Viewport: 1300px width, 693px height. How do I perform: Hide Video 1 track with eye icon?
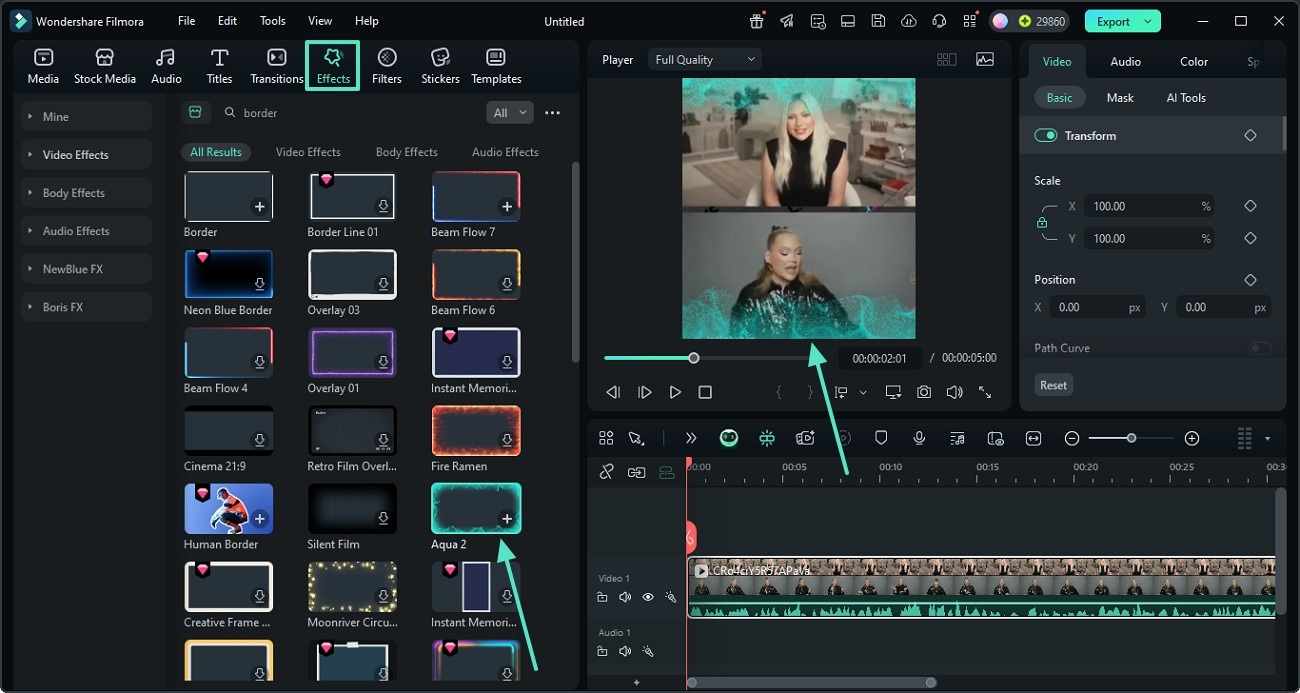coord(648,597)
